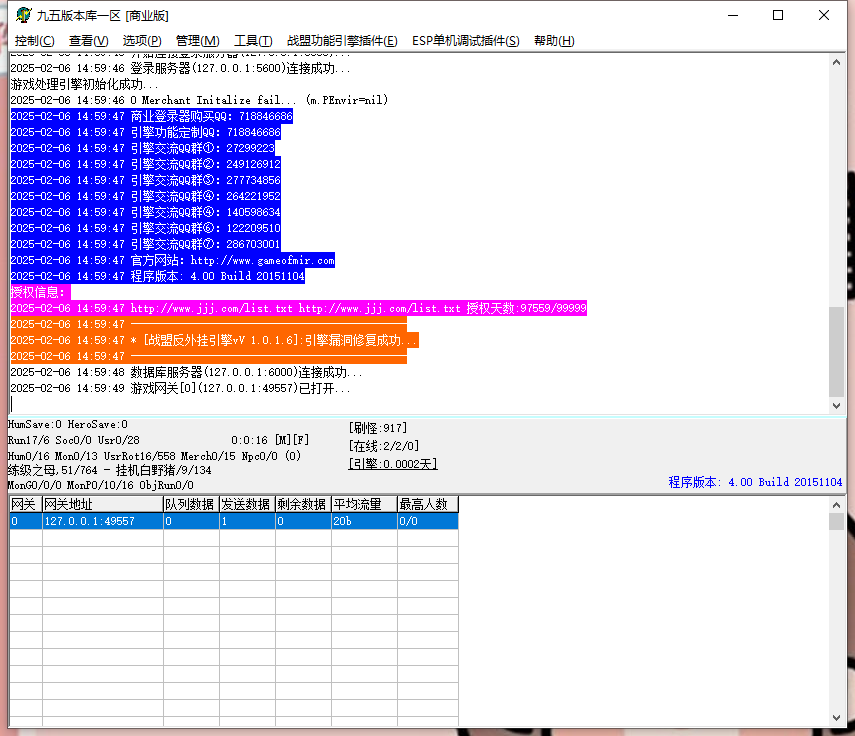The height and width of the screenshot is (736, 855).
Task: Open the 战盟功能引擎插件(E) menu
Action: 342,41
